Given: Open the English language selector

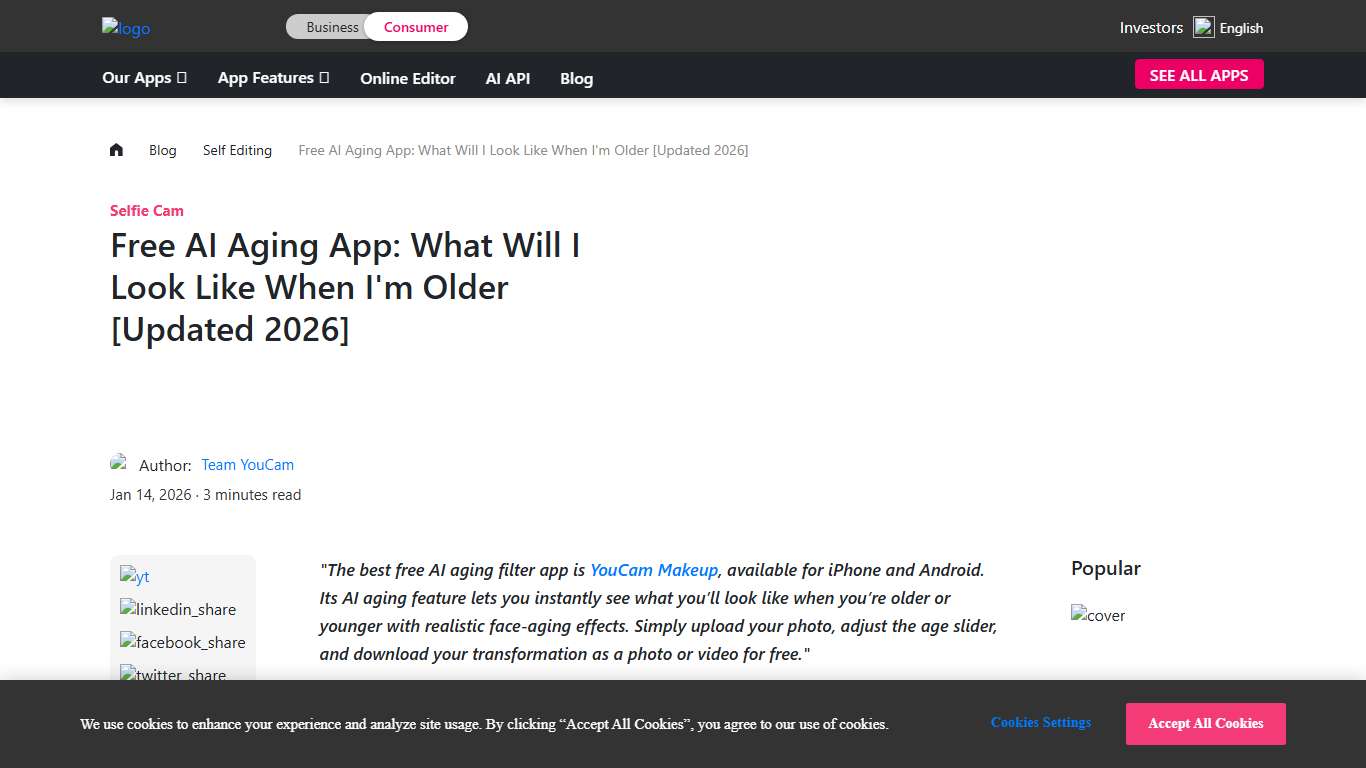Looking at the screenshot, I should click(1241, 28).
